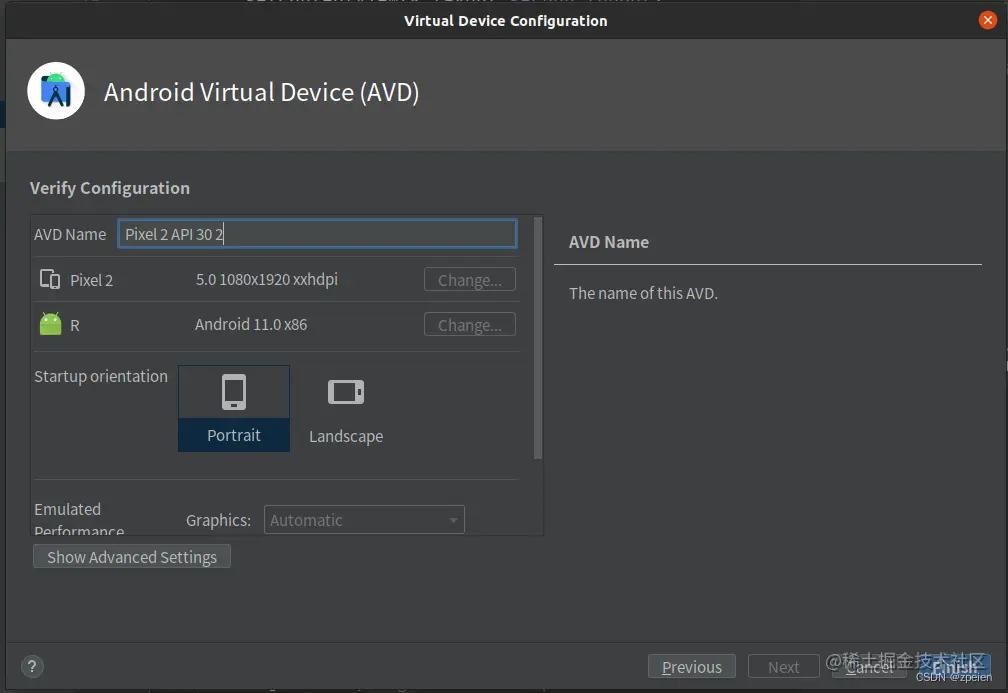The width and height of the screenshot is (1008, 693).
Task: Change the Pixel 2 hardware profile
Action: 470,280
